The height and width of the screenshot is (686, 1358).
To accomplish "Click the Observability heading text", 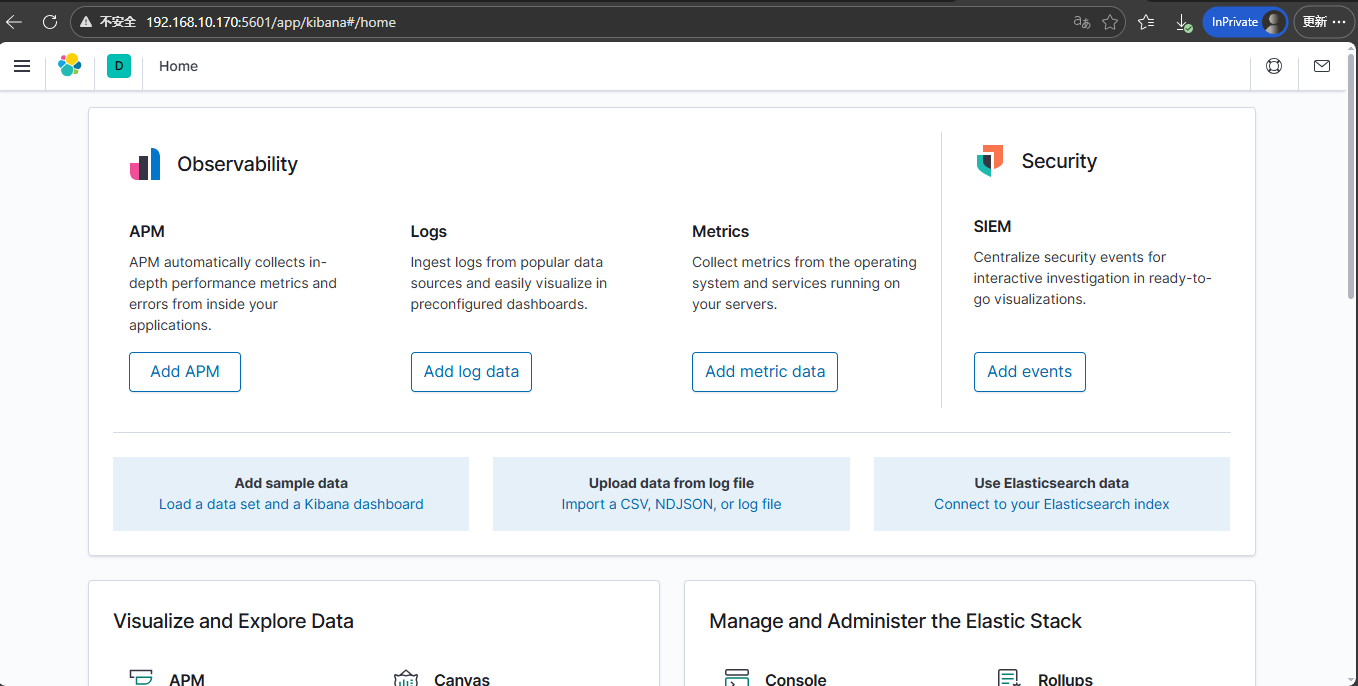I will point(238,164).
